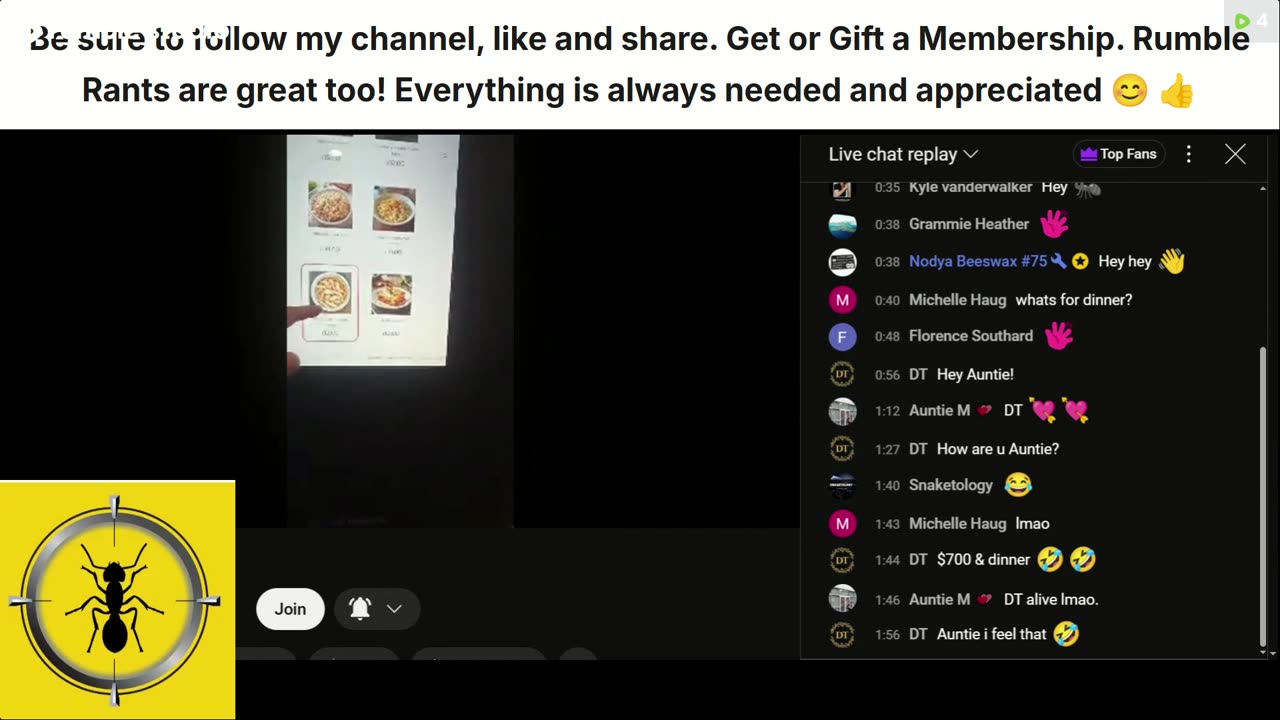Toggle the notification bell
Screen dimensions: 1280x720
360,609
